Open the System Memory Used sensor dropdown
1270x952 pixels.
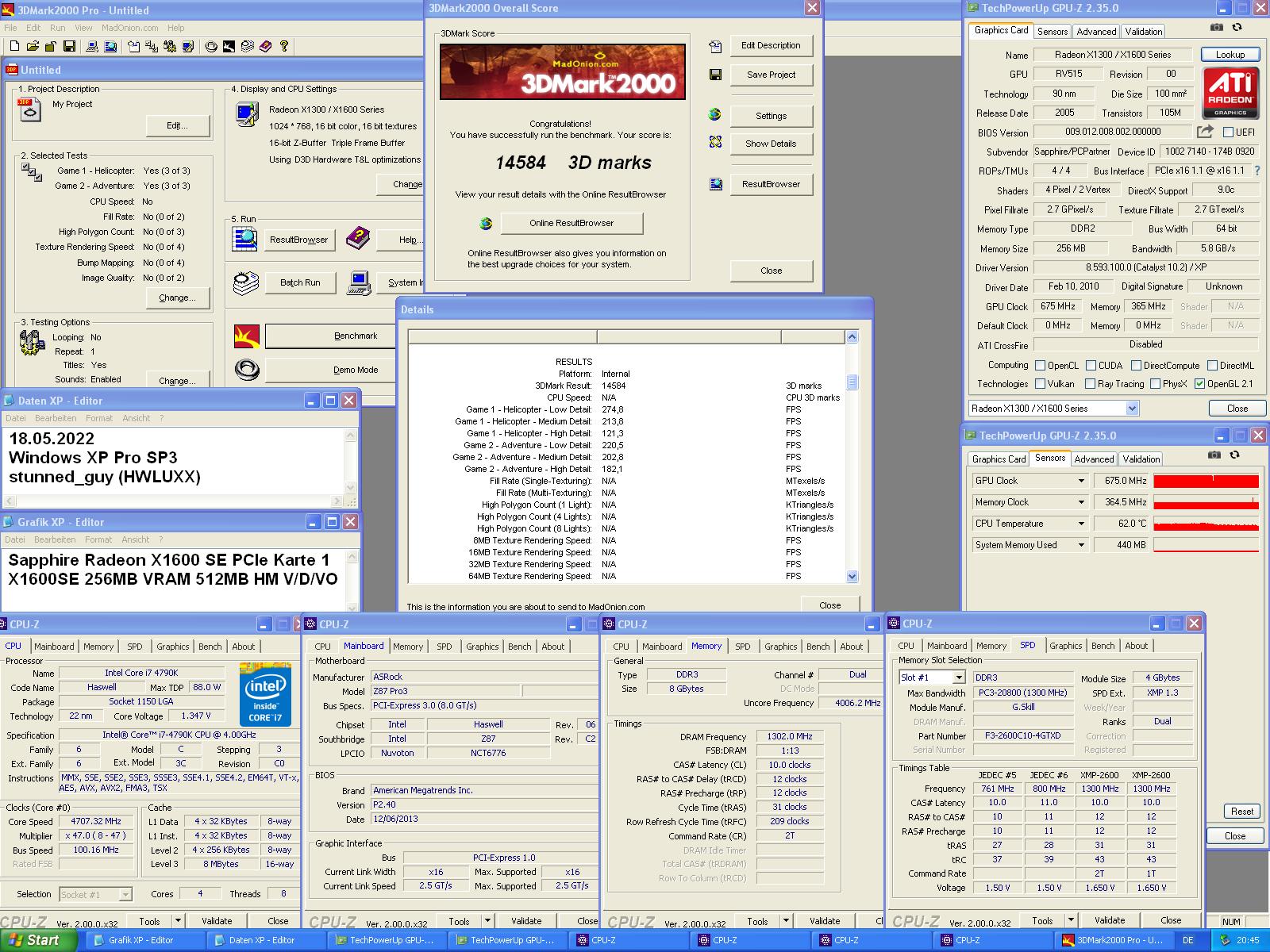(x=1080, y=545)
